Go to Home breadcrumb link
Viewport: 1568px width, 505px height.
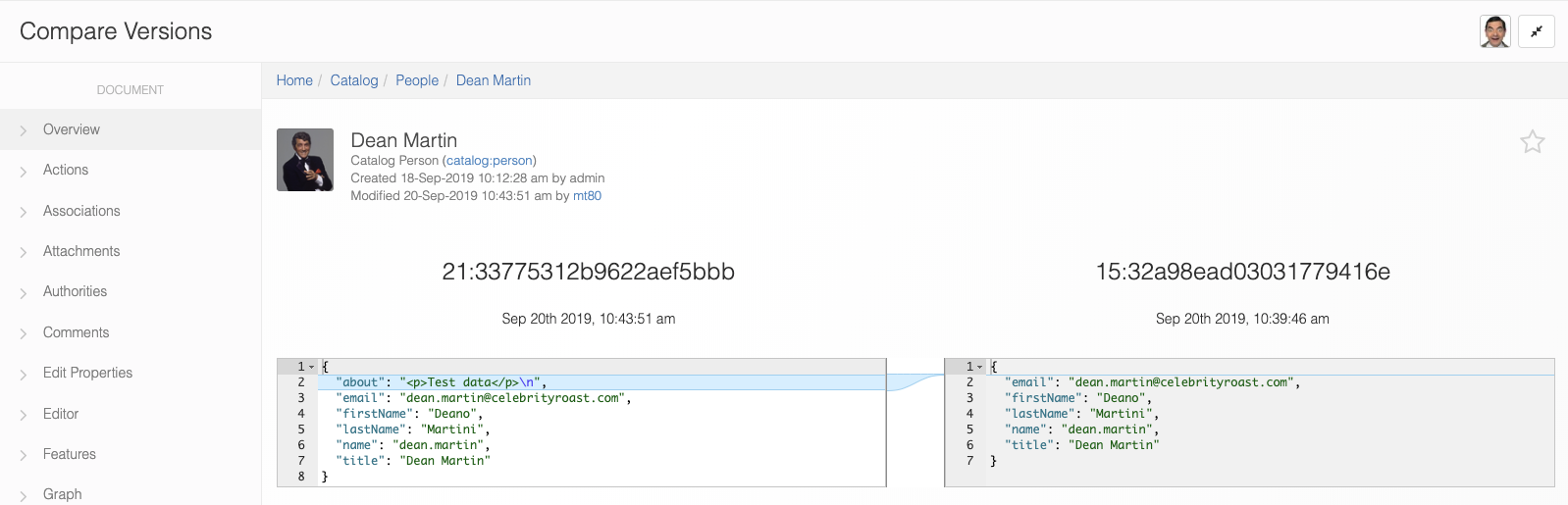click(x=294, y=80)
